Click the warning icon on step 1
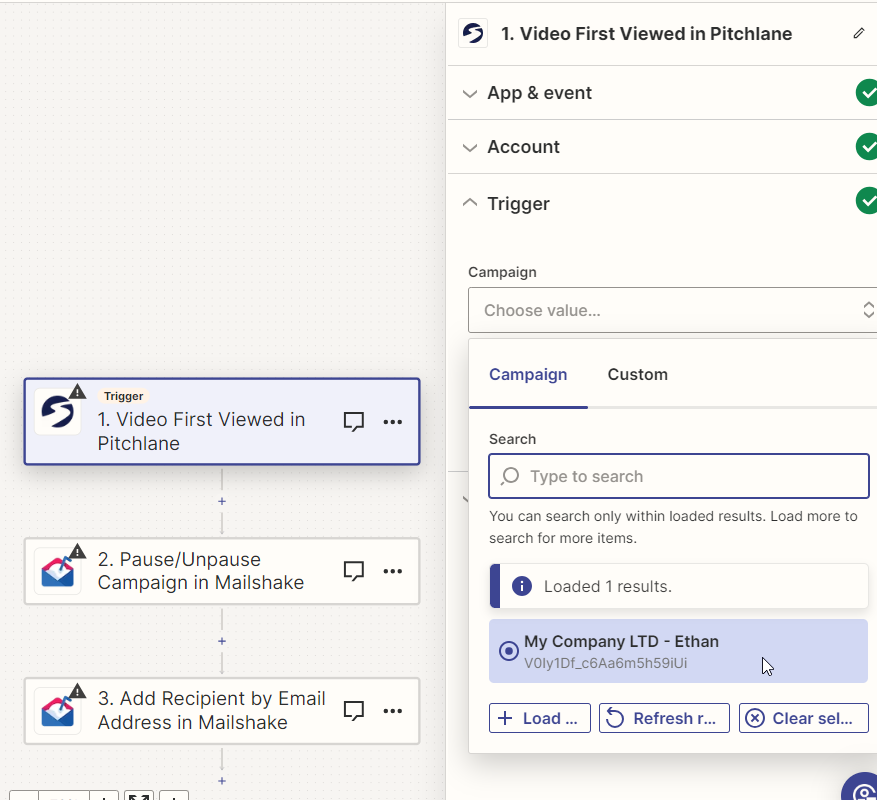Image resolution: width=877 pixels, height=800 pixels. pos(77,392)
